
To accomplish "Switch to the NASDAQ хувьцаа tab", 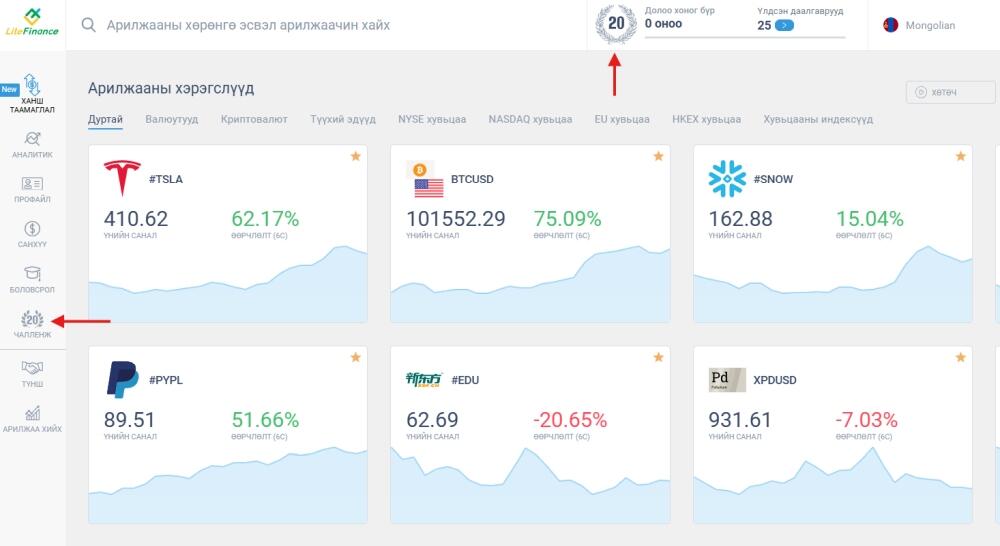I will point(530,119).
